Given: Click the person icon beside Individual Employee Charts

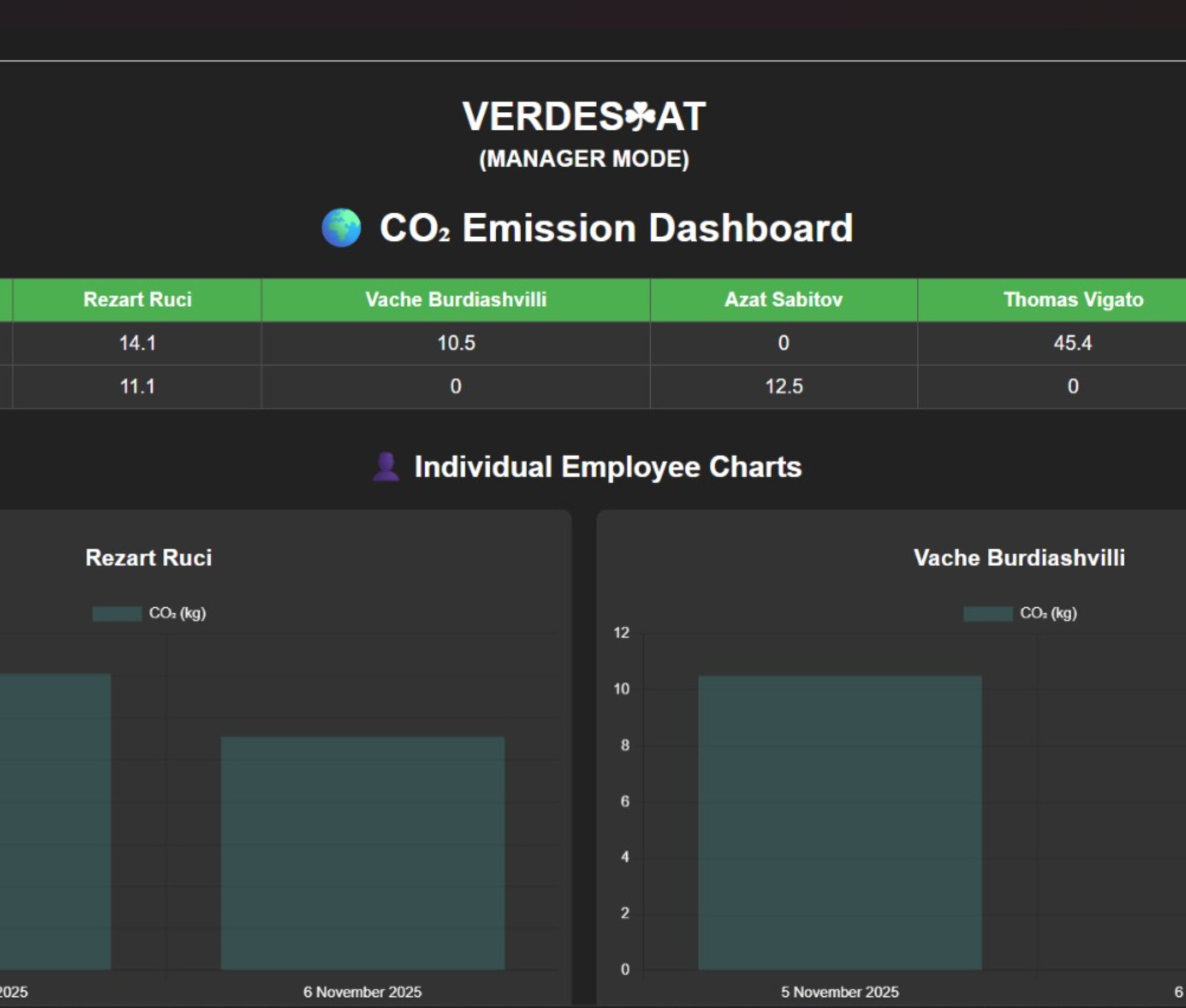Looking at the screenshot, I should pyautogui.click(x=385, y=467).
